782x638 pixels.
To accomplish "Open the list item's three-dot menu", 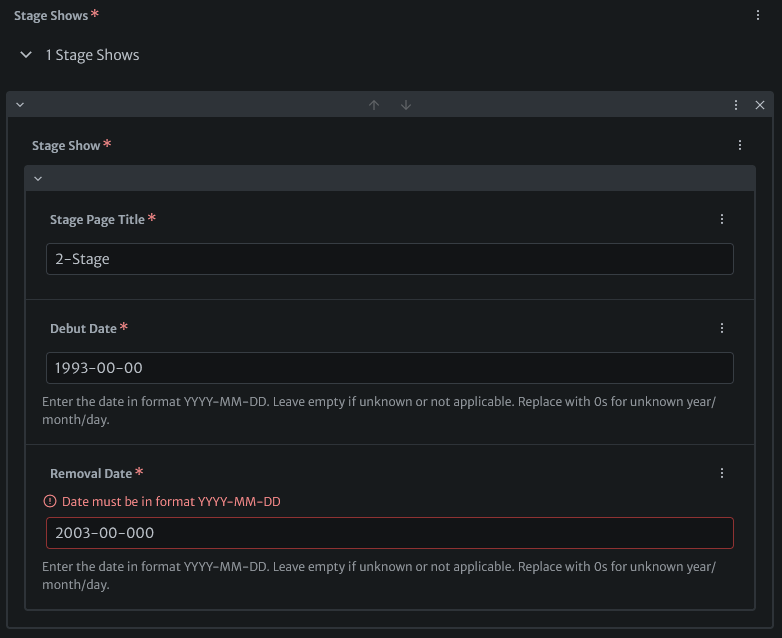I will click(736, 105).
